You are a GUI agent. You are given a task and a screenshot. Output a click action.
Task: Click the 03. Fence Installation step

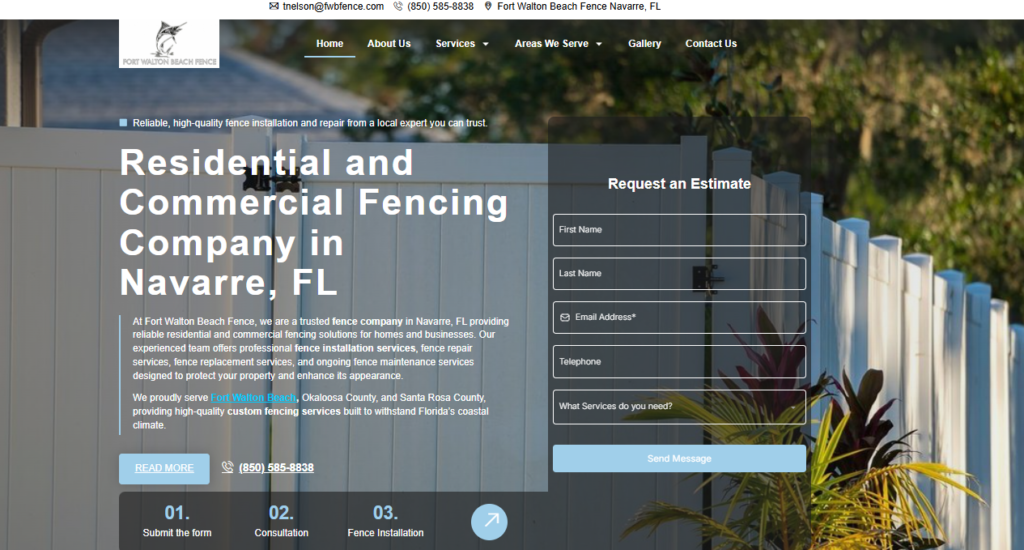(x=385, y=521)
